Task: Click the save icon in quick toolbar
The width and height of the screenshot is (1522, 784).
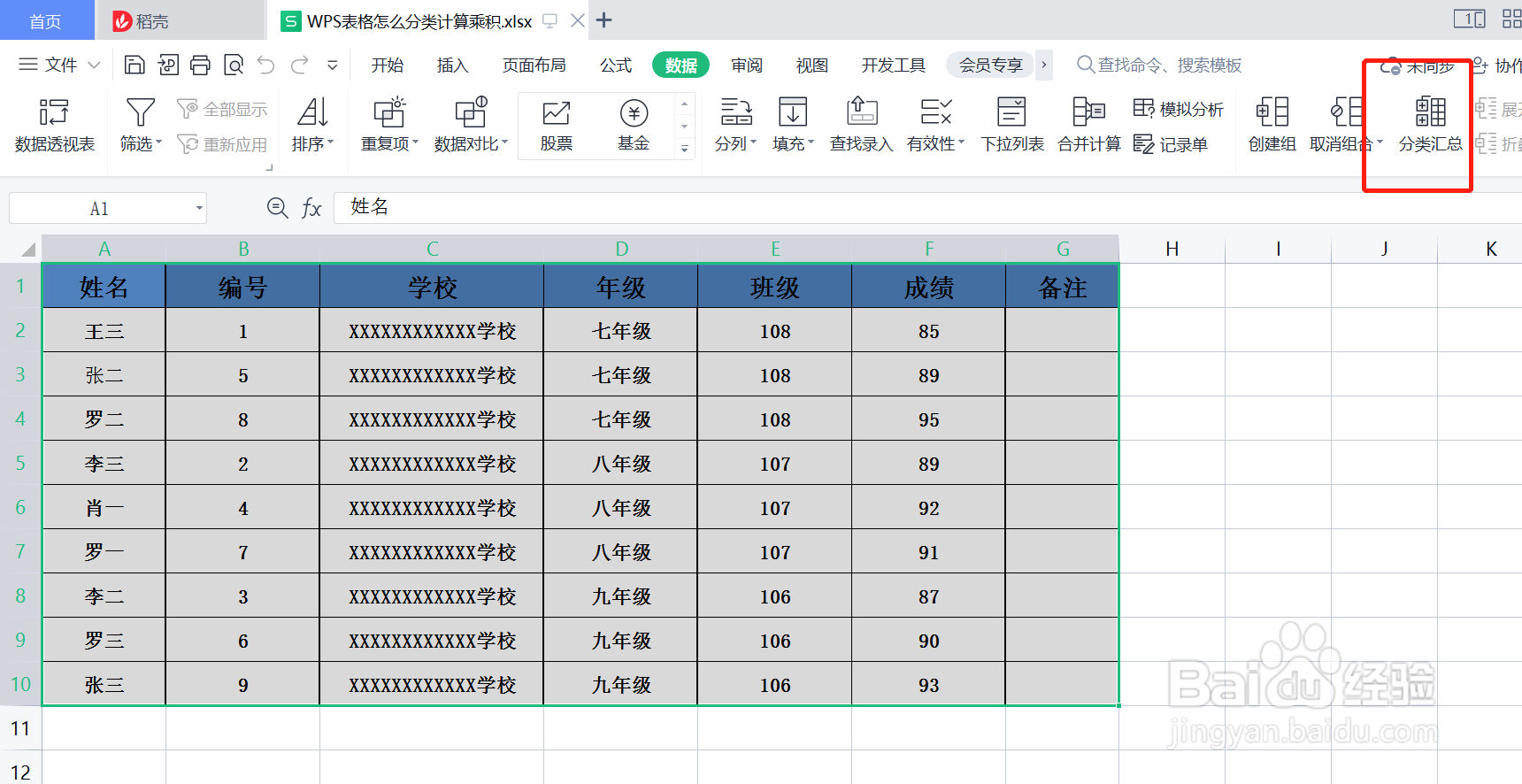Action: tap(135, 65)
